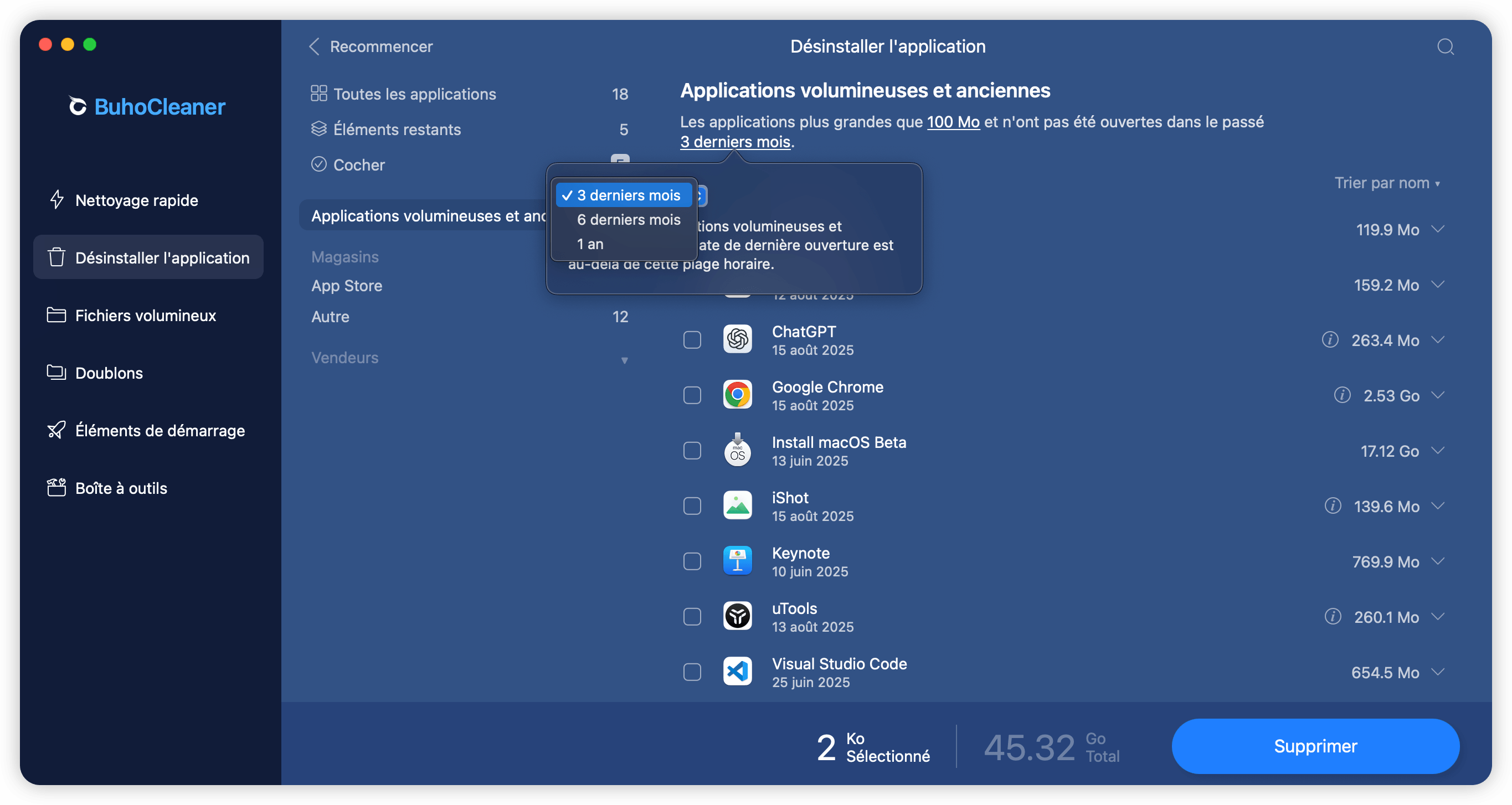The width and height of the screenshot is (1512, 805).
Task: Click the uTools app icon
Action: point(737,616)
